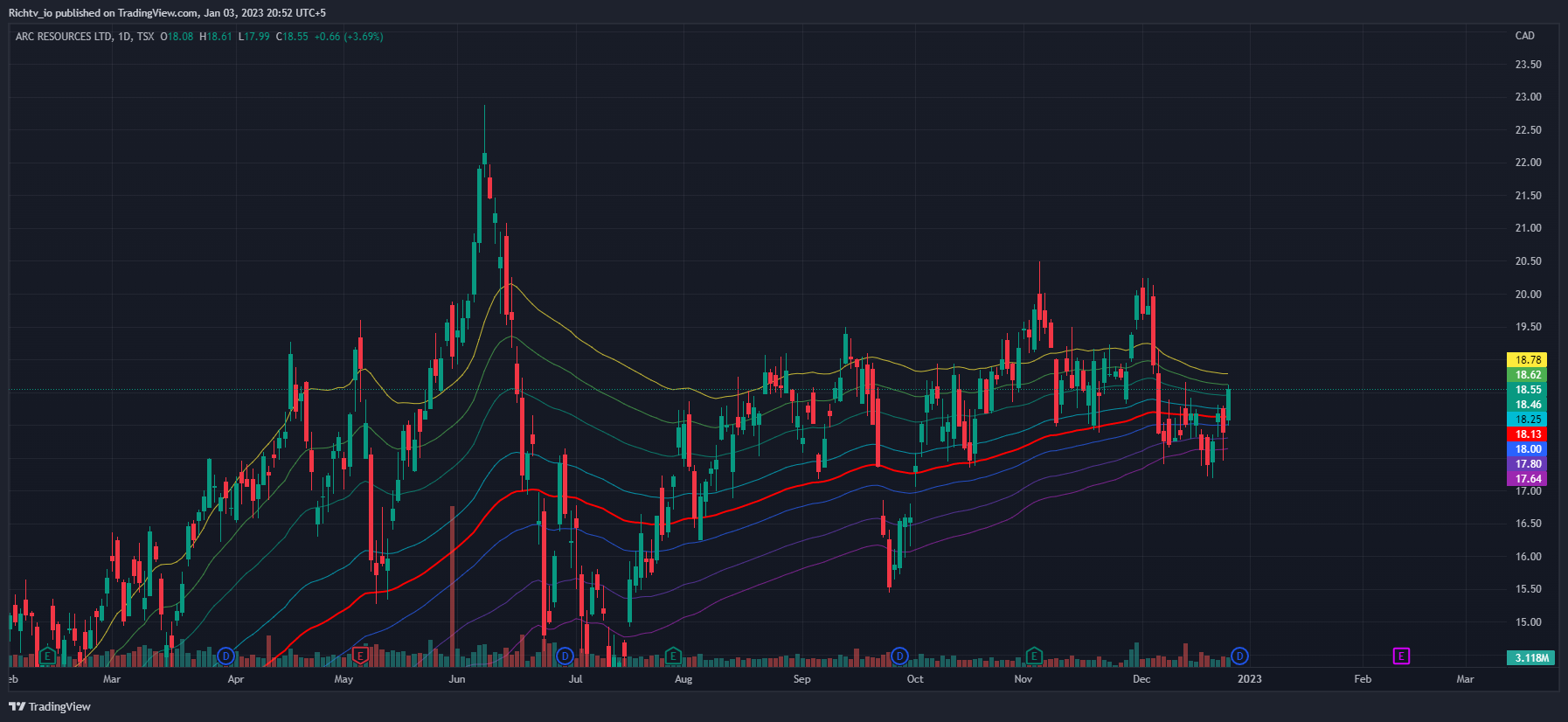Click the Feb label on the time axis
This screenshot has width=1568, height=722.
[1363, 679]
